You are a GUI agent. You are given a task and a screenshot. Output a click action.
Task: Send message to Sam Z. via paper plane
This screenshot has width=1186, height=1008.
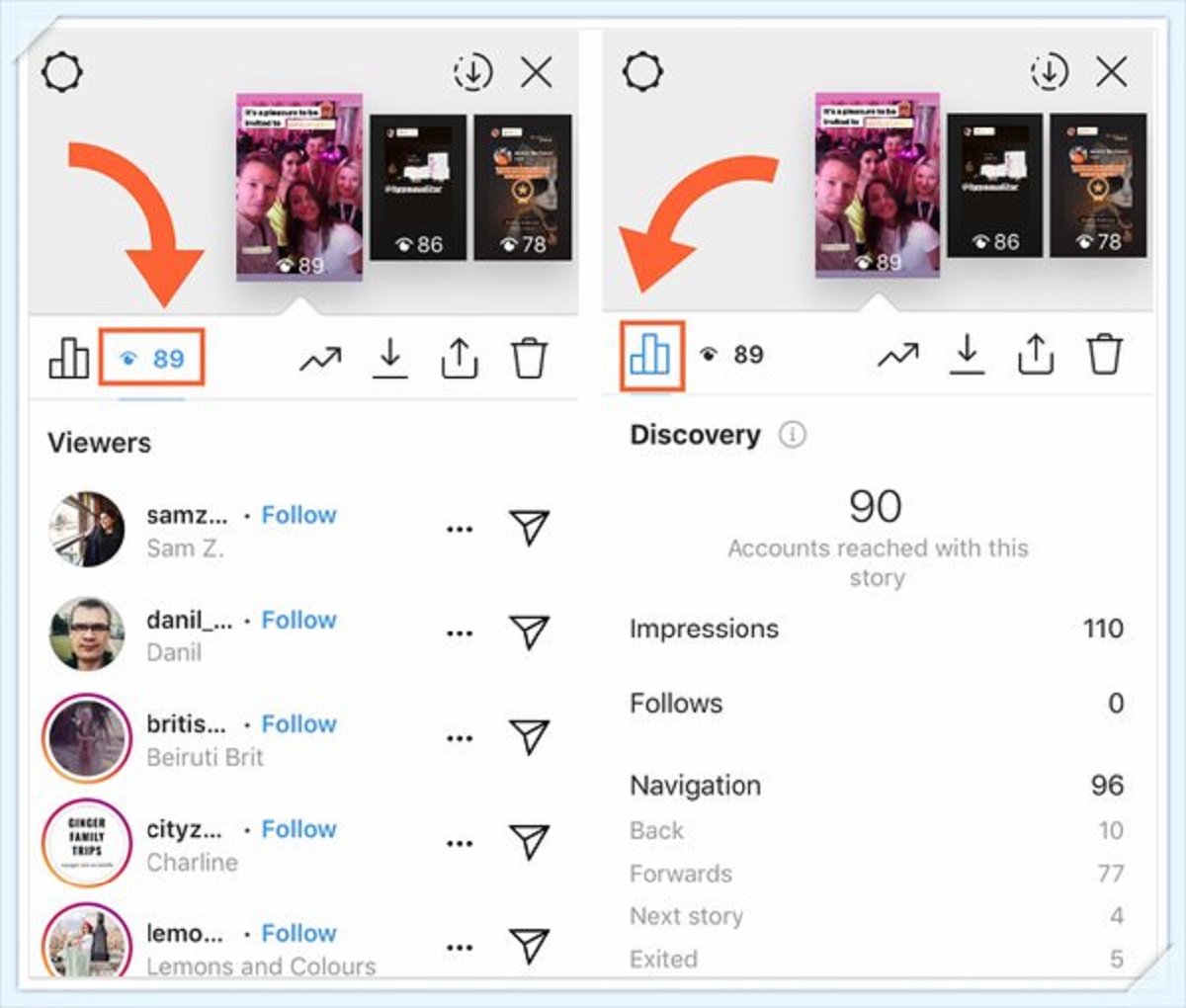(x=529, y=527)
